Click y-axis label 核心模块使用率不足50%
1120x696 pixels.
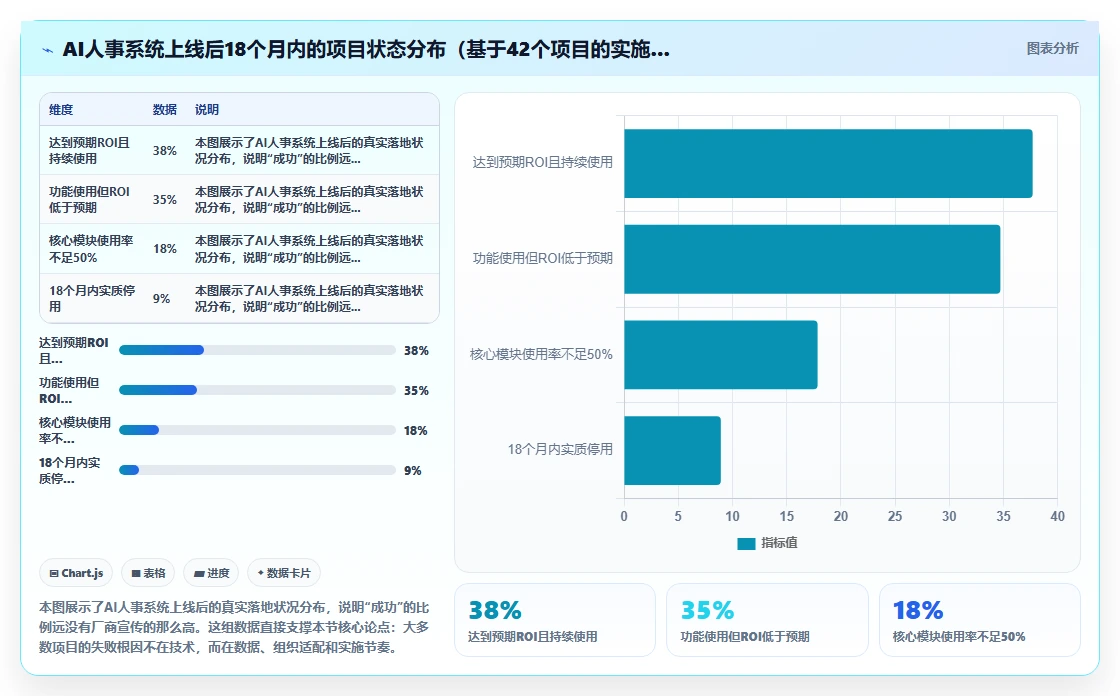click(x=541, y=354)
